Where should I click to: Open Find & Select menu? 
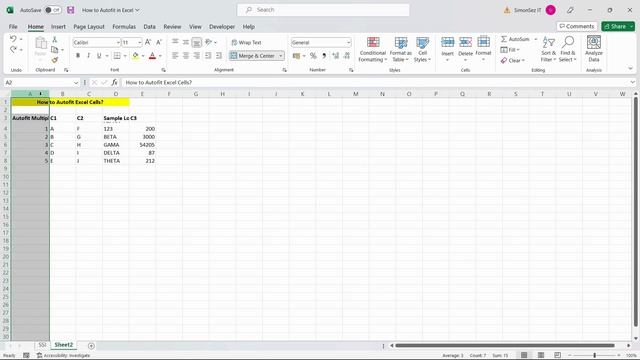pos(568,49)
